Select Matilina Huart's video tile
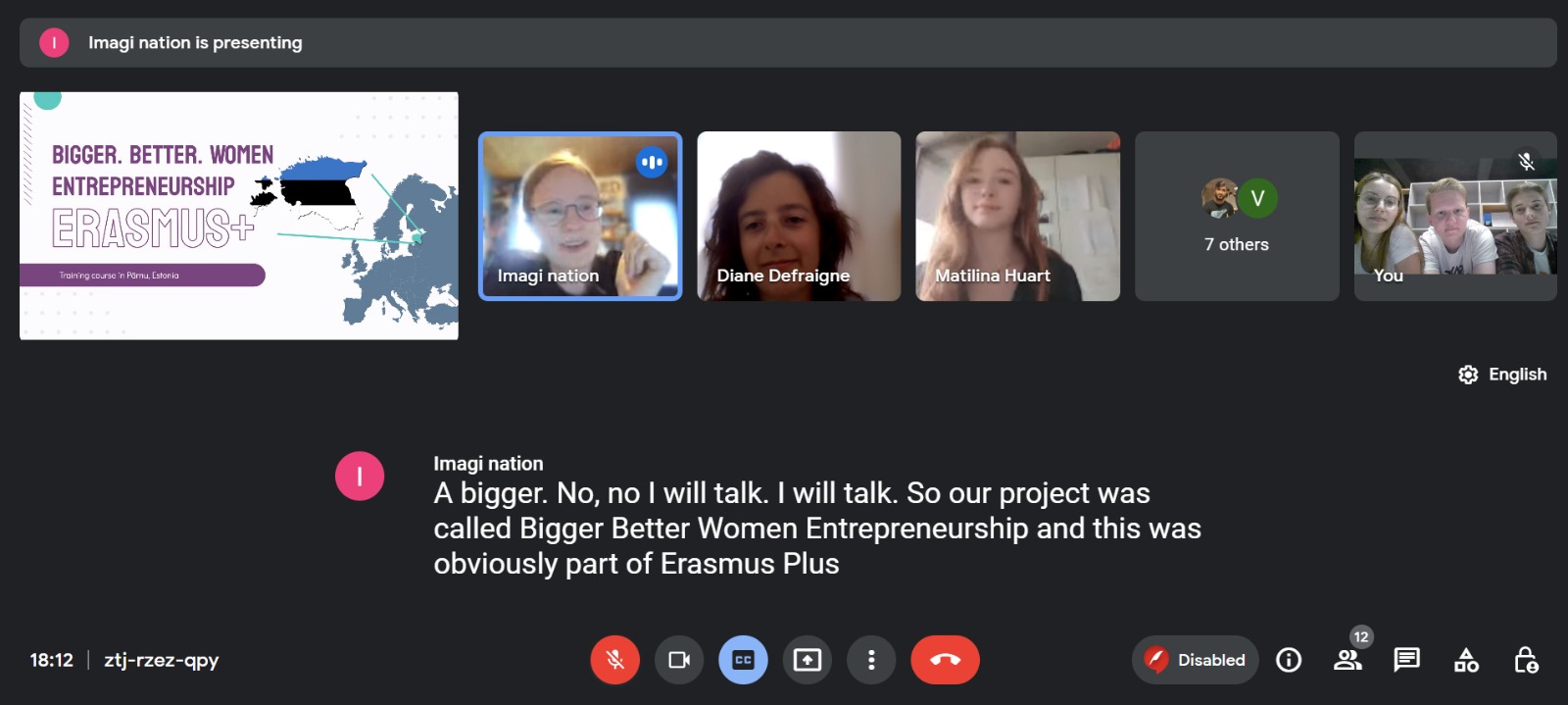The height and width of the screenshot is (705, 1568). click(x=1017, y=216)
